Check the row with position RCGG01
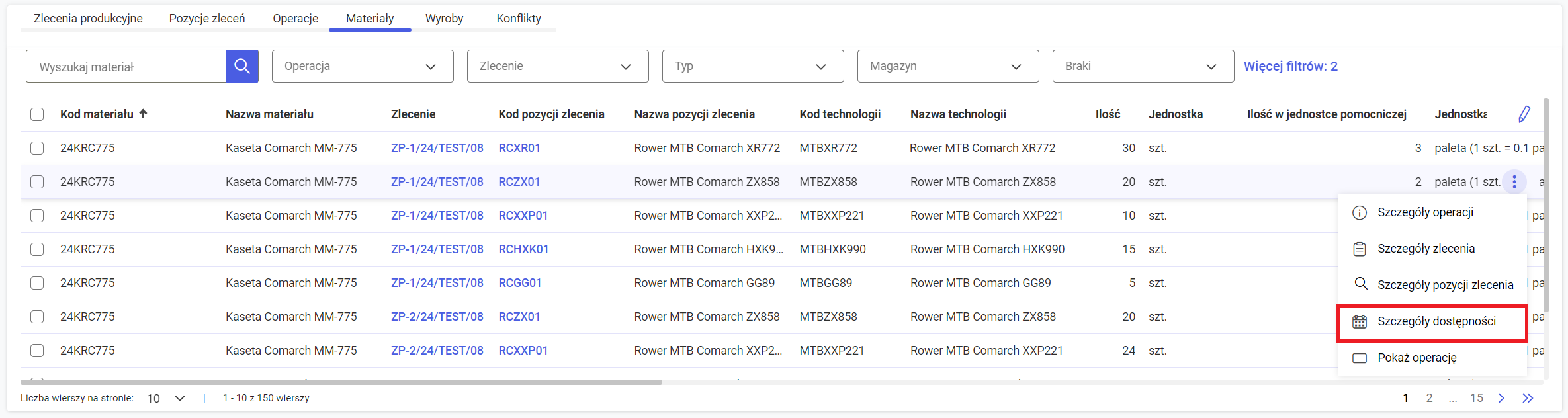Image resolution: width=1568 pixels, height=418 pixels. click(37, 283)
